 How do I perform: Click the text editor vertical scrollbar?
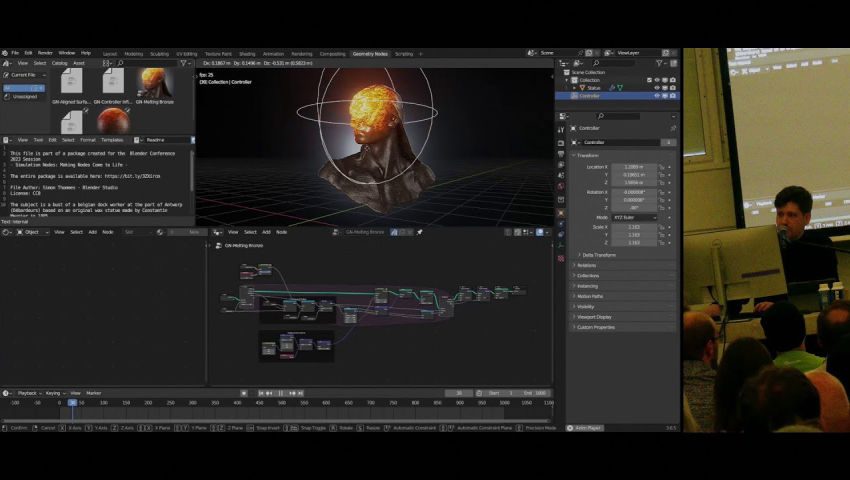click(x=192, y=169)
